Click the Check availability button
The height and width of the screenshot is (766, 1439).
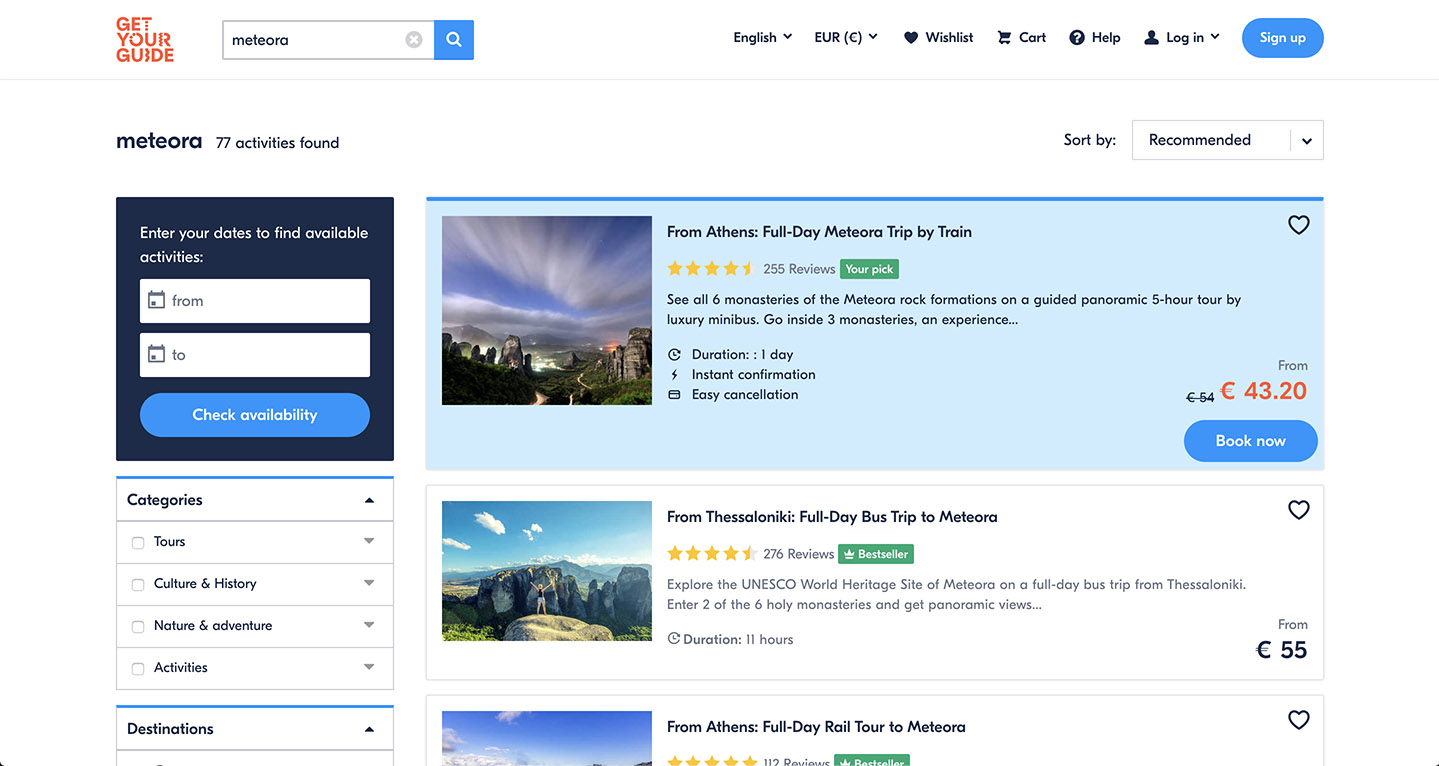(x=255, y=415)
